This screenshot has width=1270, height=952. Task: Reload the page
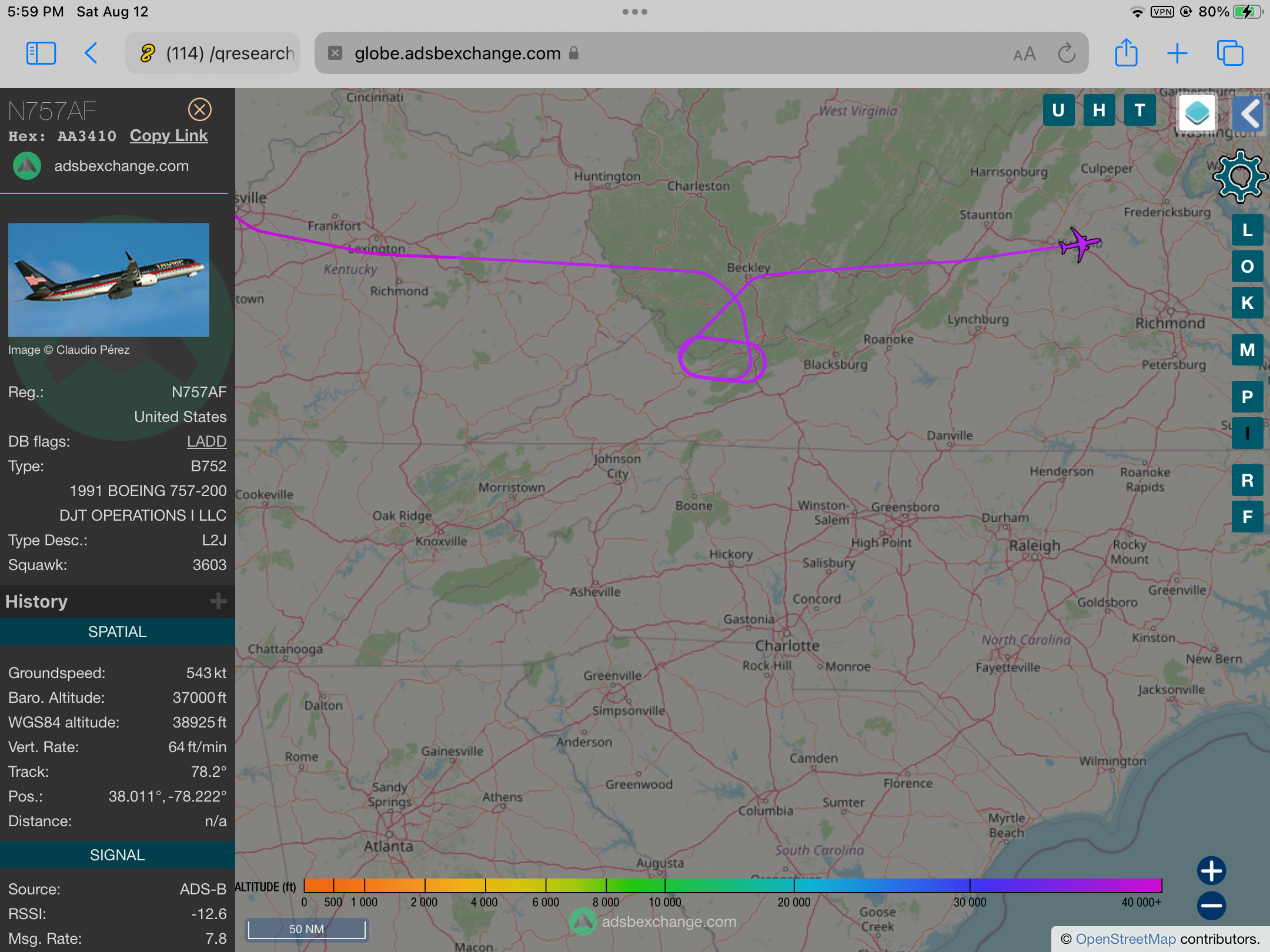1067,53
